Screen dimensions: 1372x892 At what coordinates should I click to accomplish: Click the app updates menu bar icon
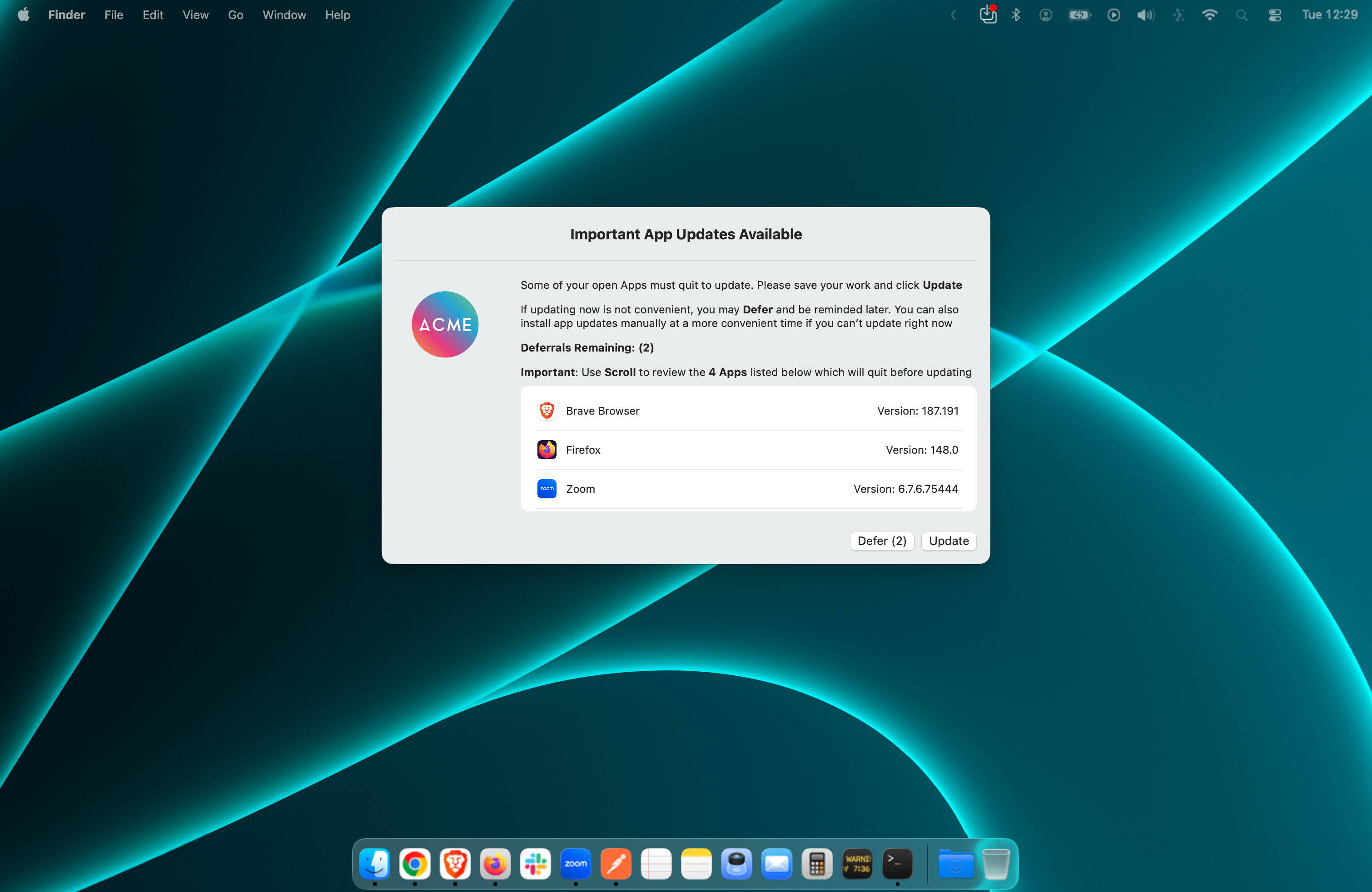click(988, 15)
